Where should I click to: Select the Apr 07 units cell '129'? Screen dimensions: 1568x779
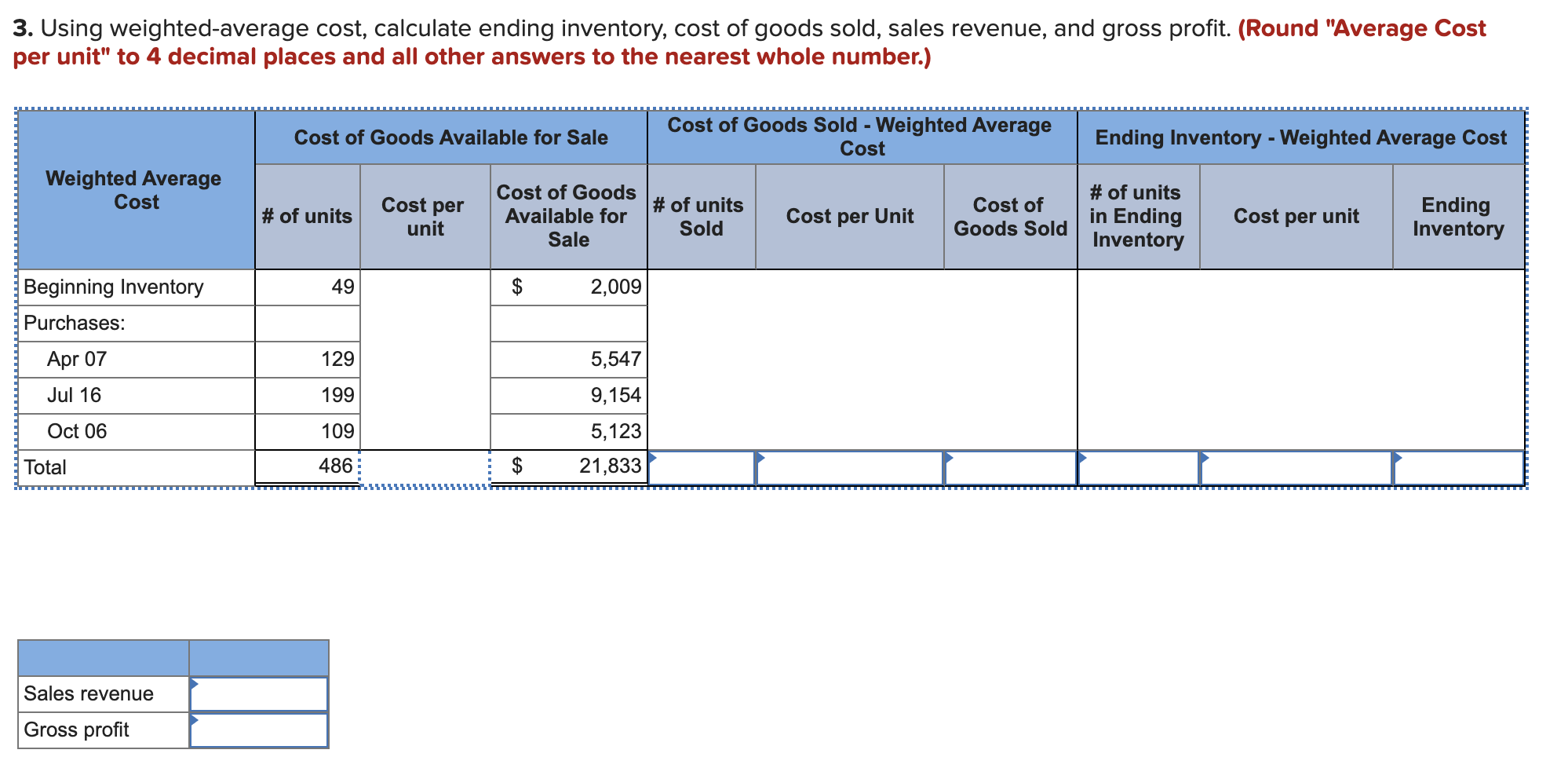[308, 360]
